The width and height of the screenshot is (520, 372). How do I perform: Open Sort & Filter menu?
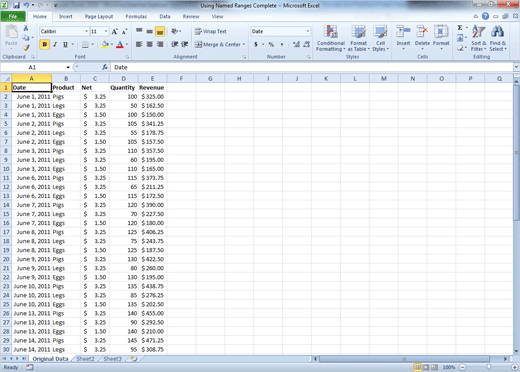point(479,38)
